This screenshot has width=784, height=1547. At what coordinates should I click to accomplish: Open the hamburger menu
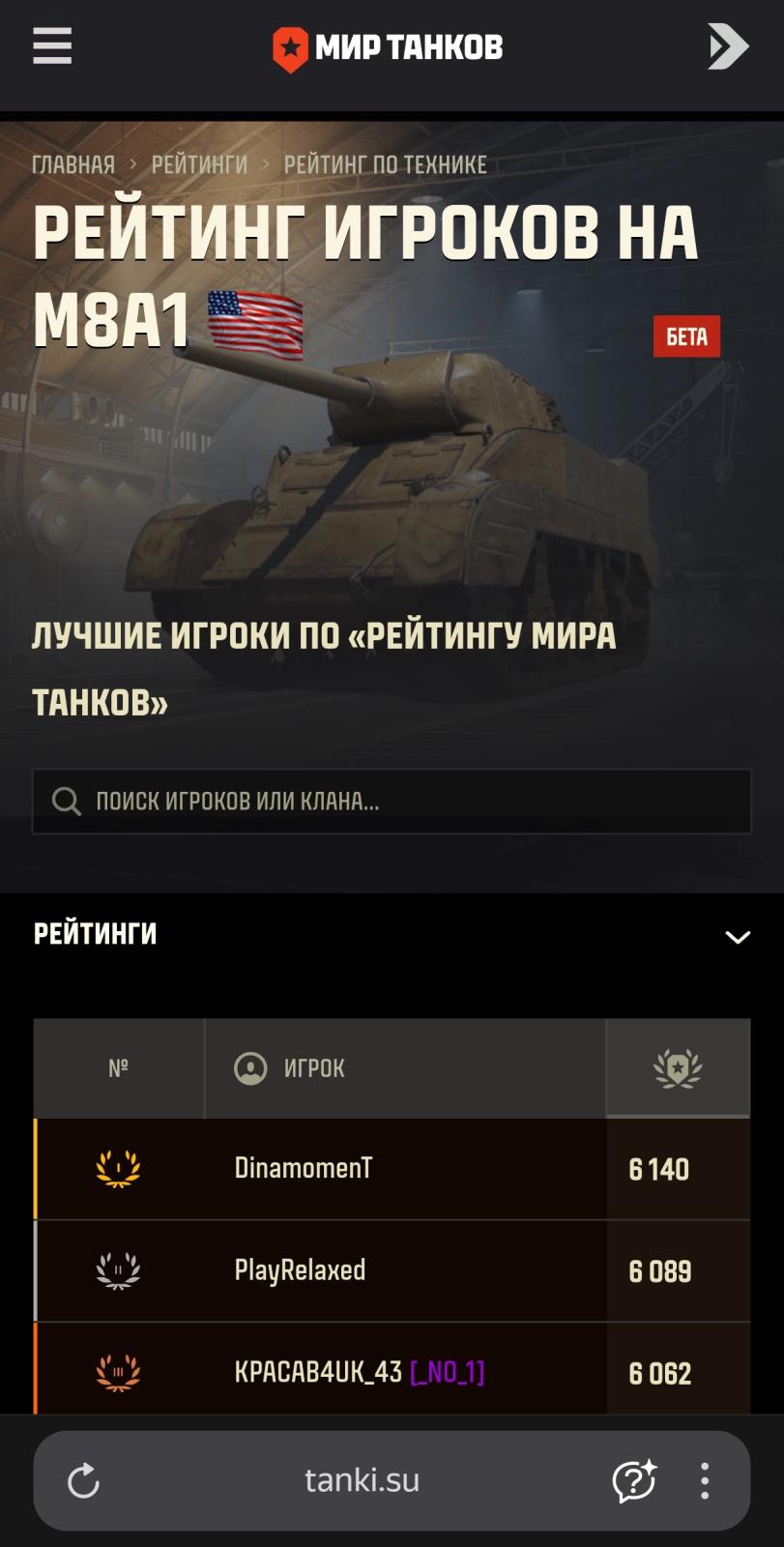(x=52, y=45)
